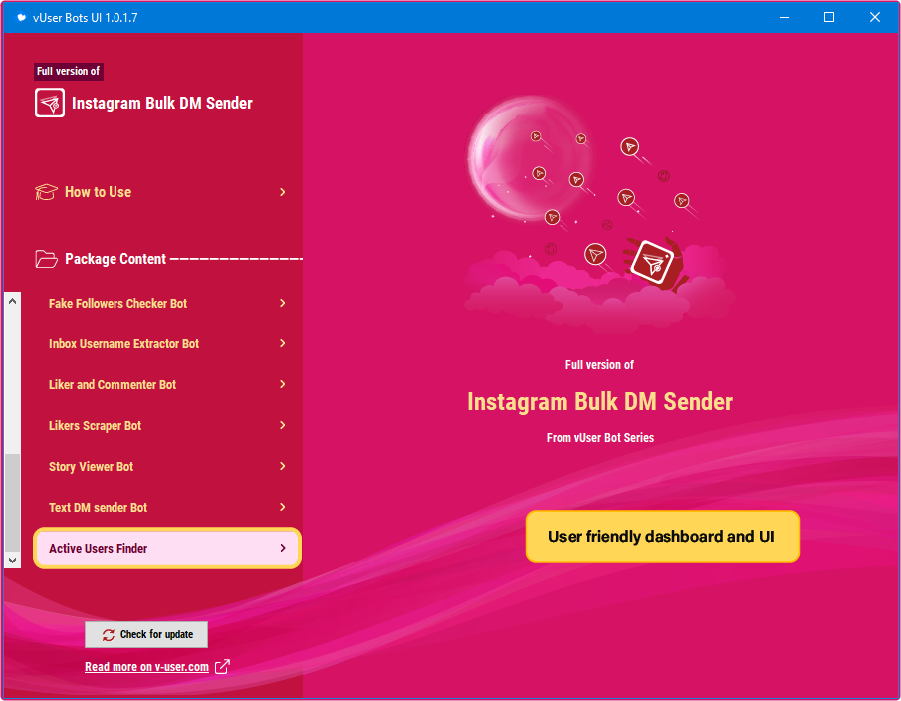Select Liker and Commenter Bot
The image size is (901, 701).
tap(167, 384)
